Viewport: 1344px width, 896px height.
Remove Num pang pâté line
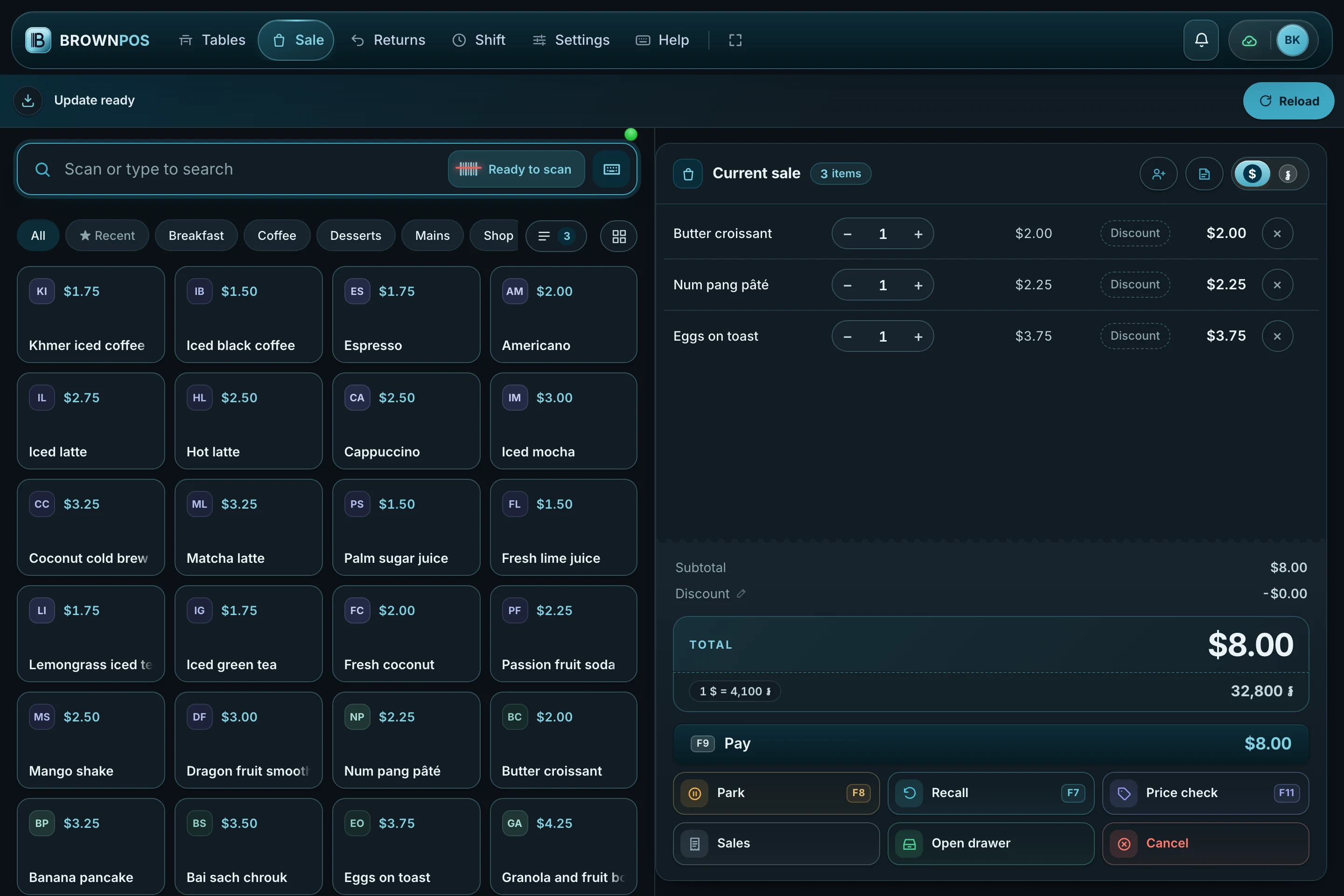1277,285
